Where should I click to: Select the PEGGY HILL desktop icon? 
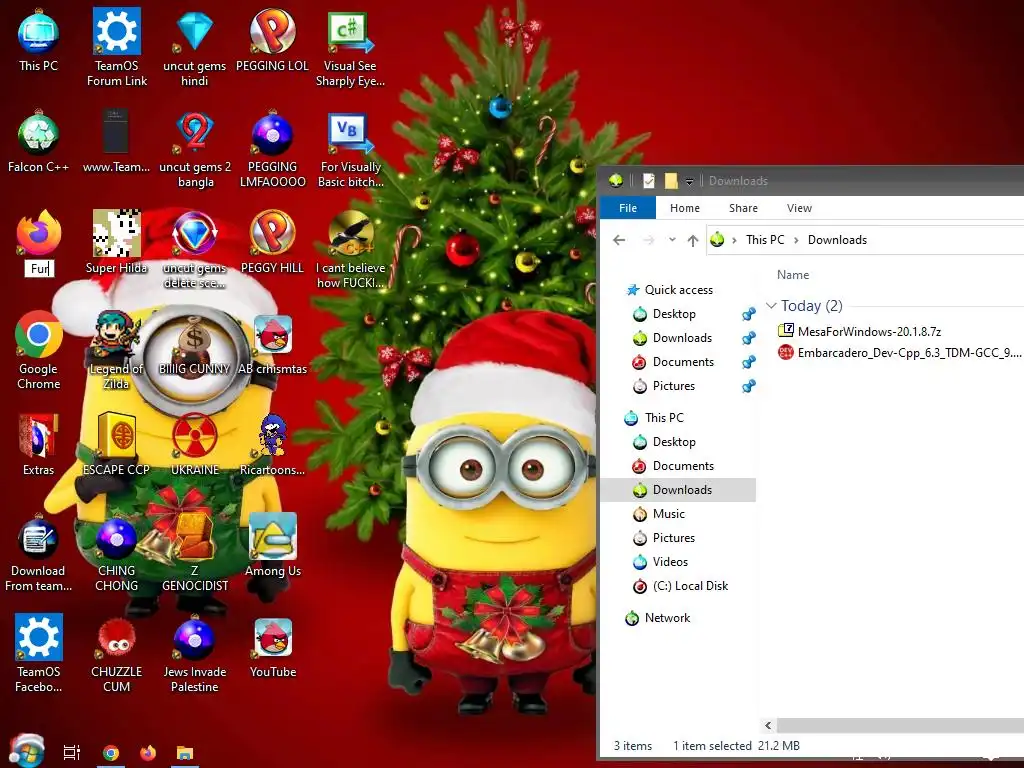coord(272,242)
